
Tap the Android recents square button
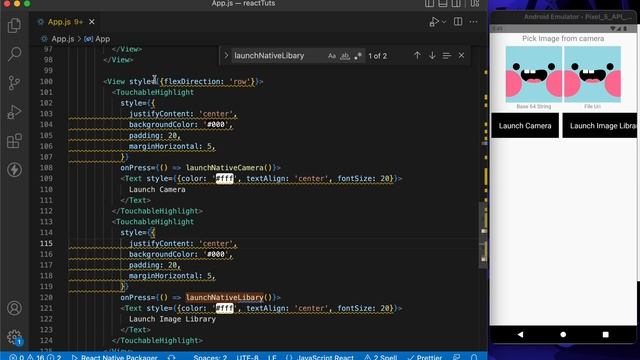pos(605,334)
